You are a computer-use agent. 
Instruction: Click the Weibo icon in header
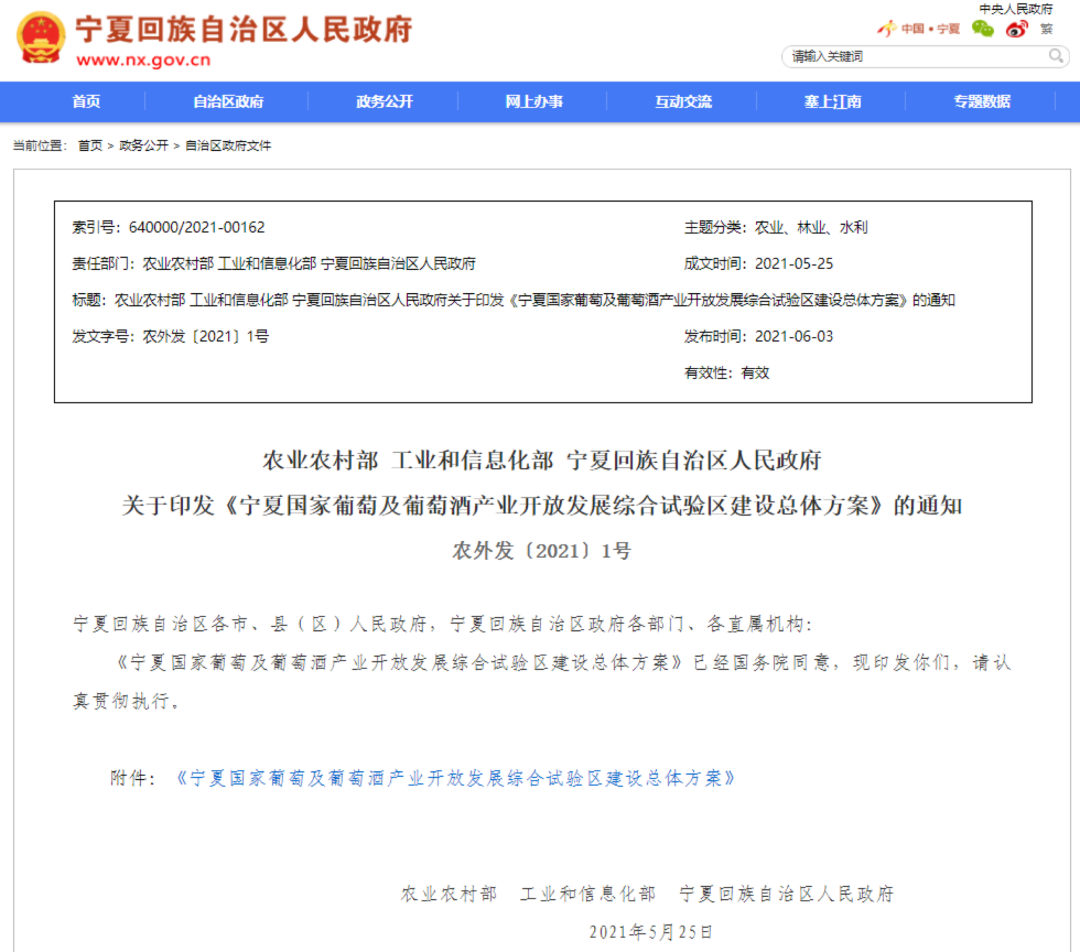1016,28
